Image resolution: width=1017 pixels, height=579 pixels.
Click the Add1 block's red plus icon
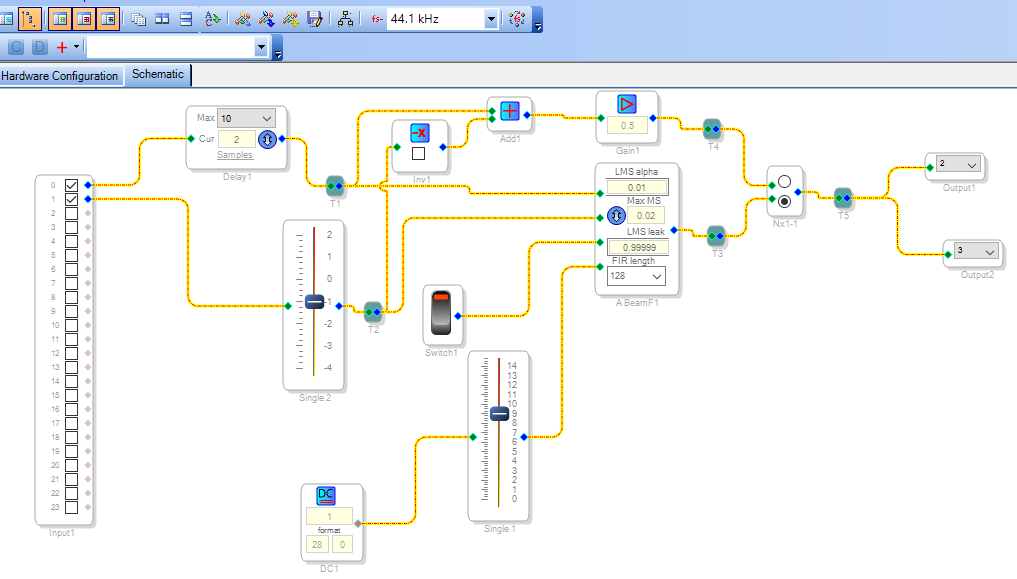[x=510, y=111]
